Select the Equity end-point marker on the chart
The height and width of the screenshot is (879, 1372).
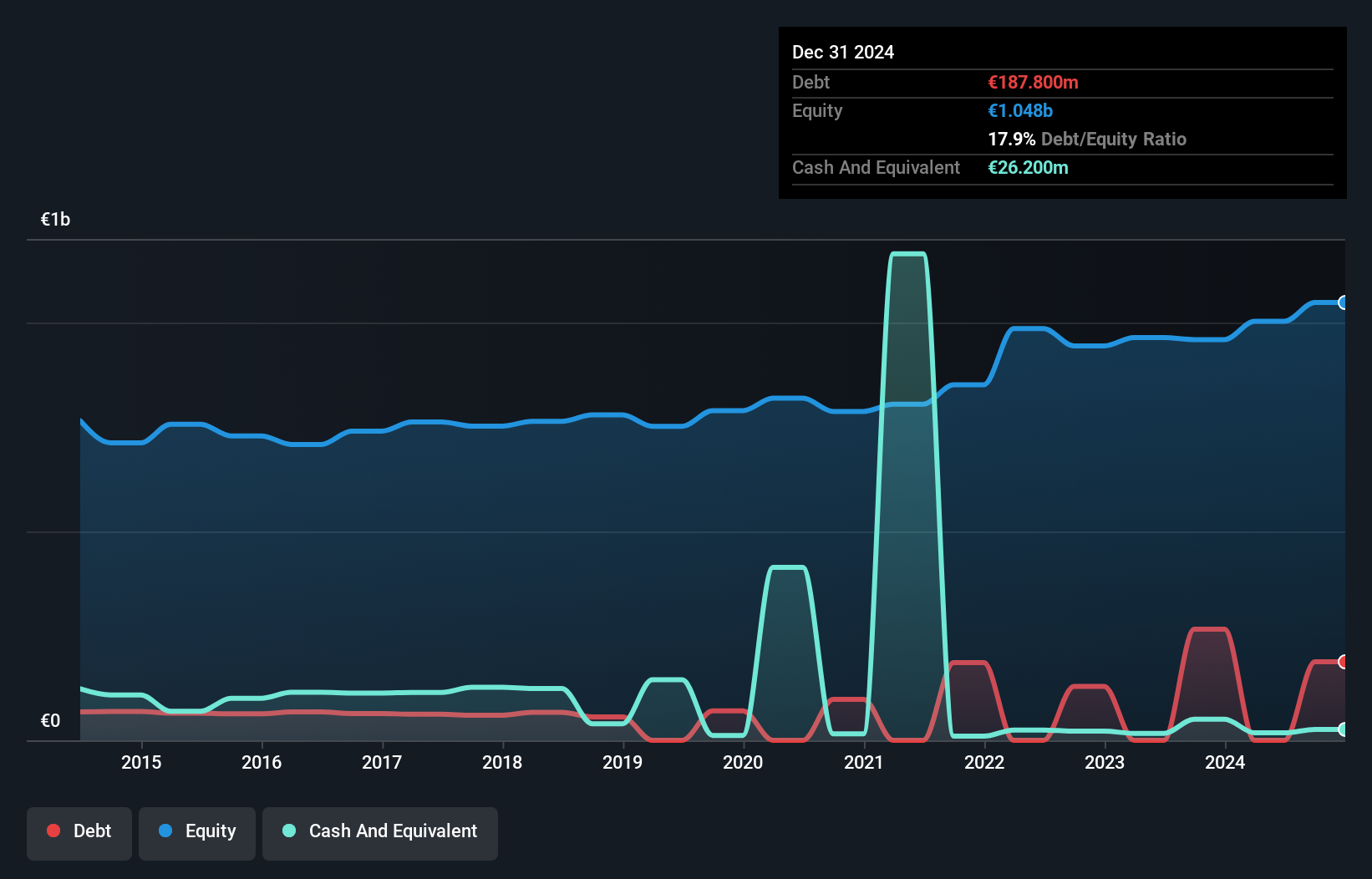tap(1344, 302)
